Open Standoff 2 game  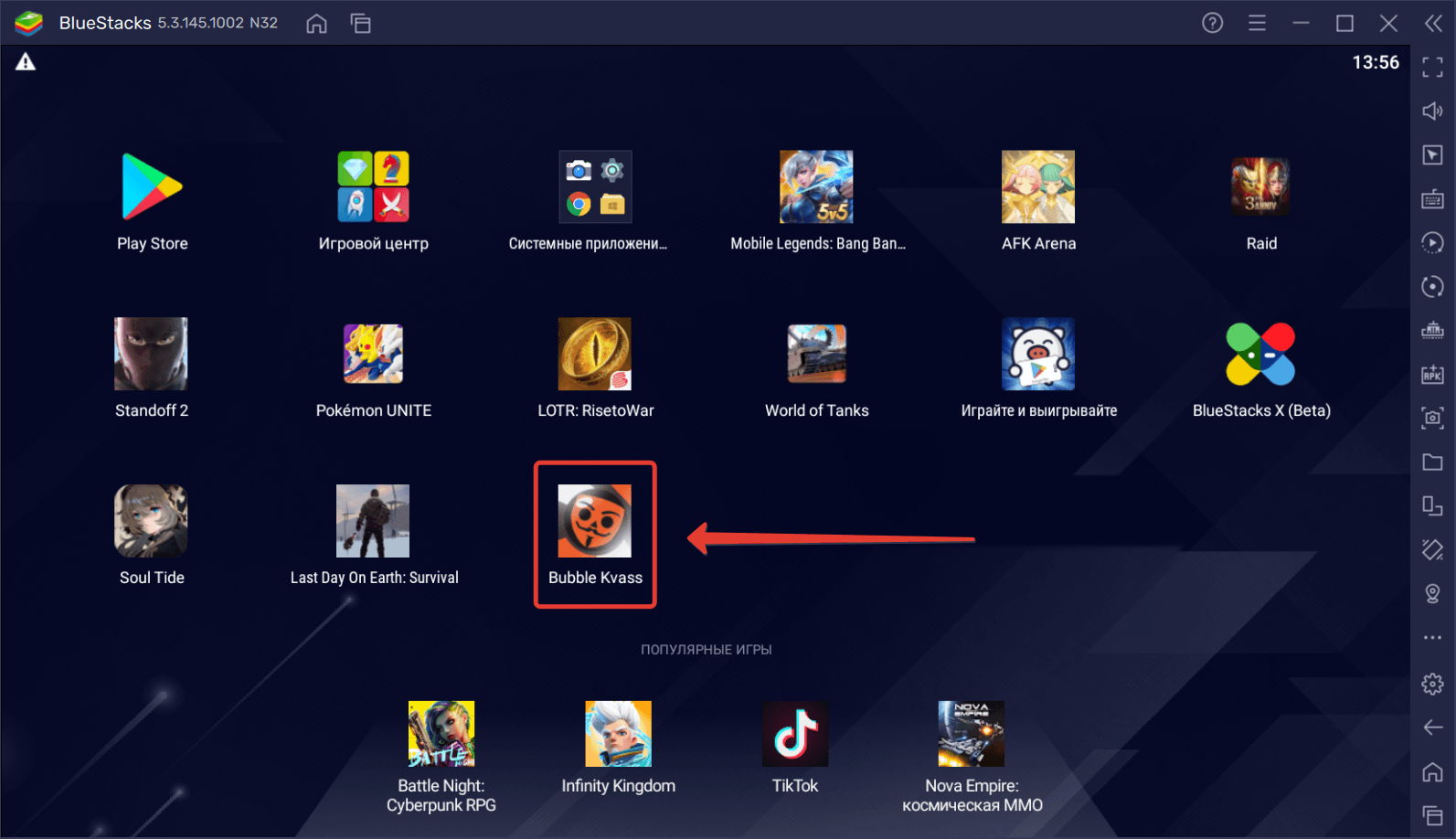(x=151, y=355)
